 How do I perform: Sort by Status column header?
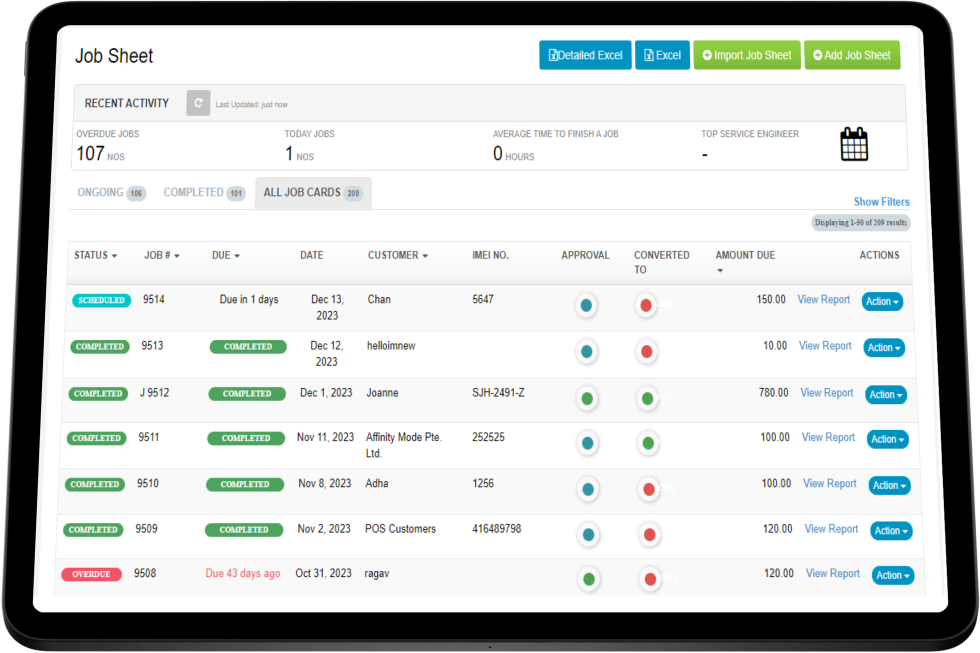(96, 255)
